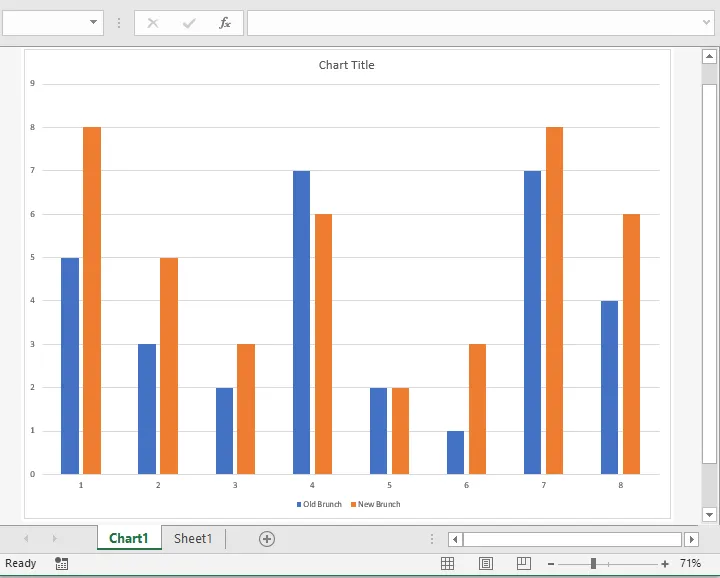Switch to the Chart1 sheet tab
The width and height of the screenshot is (720, 578).
pos(129,538)
